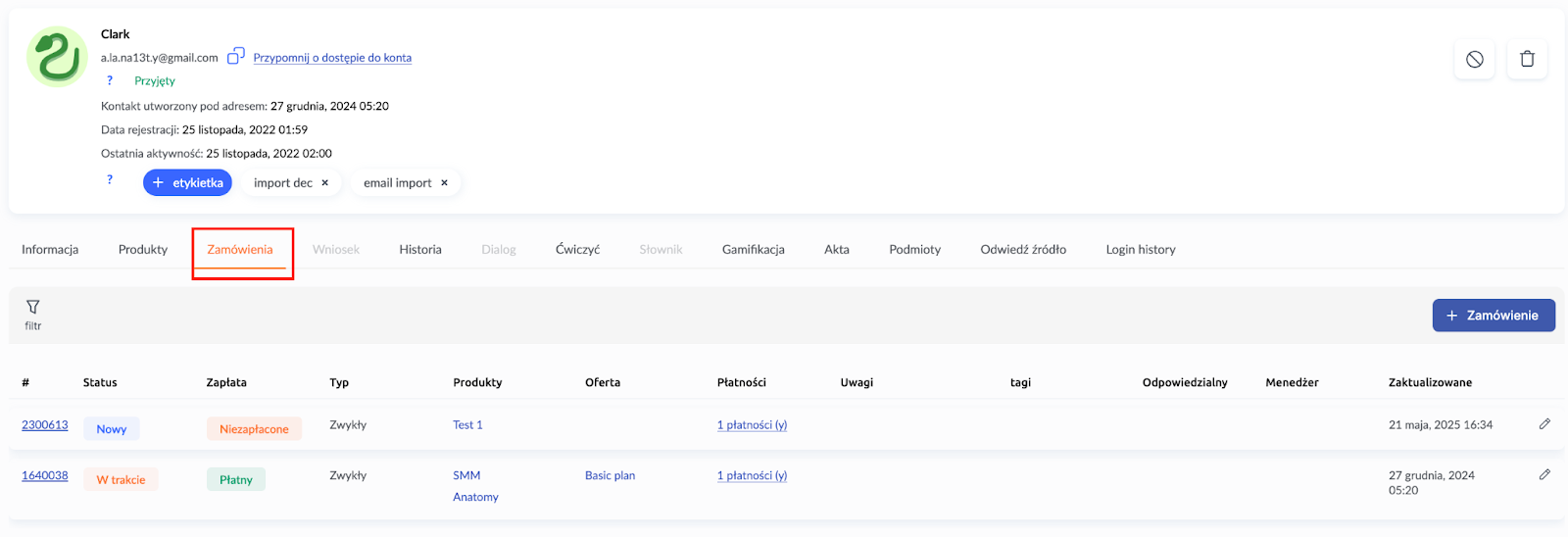Open the Dialog tab
1568x537 pixels.
[x=499, y=250]
